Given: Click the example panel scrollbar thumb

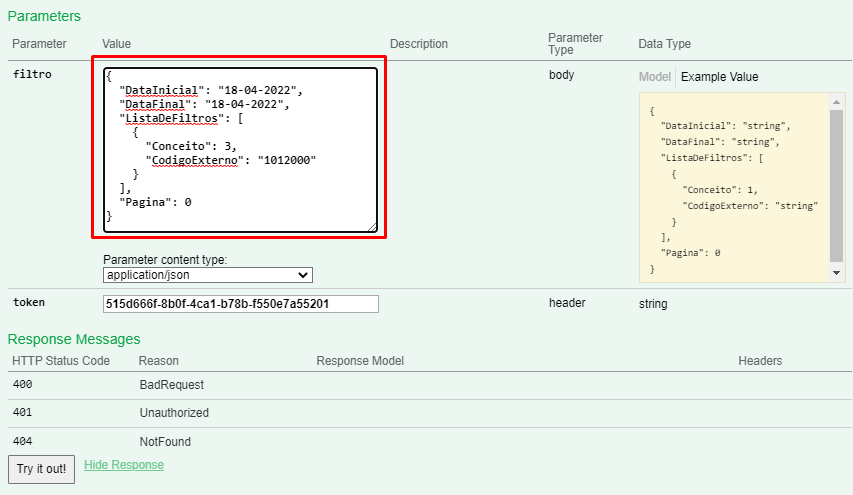Looking at the screenshot, I should click(837, 185).
